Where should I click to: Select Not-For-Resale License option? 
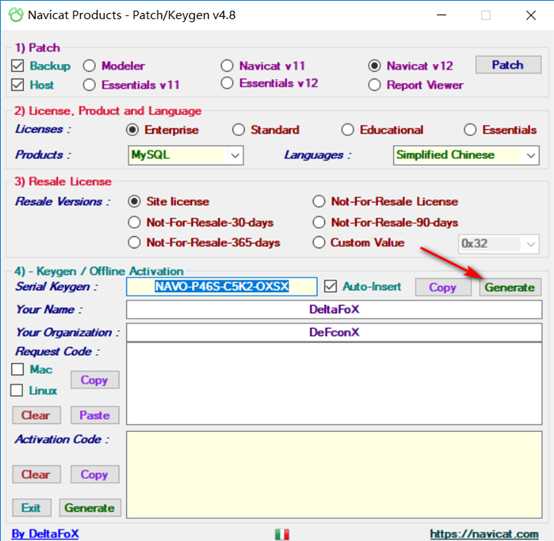tap(319, 201)
